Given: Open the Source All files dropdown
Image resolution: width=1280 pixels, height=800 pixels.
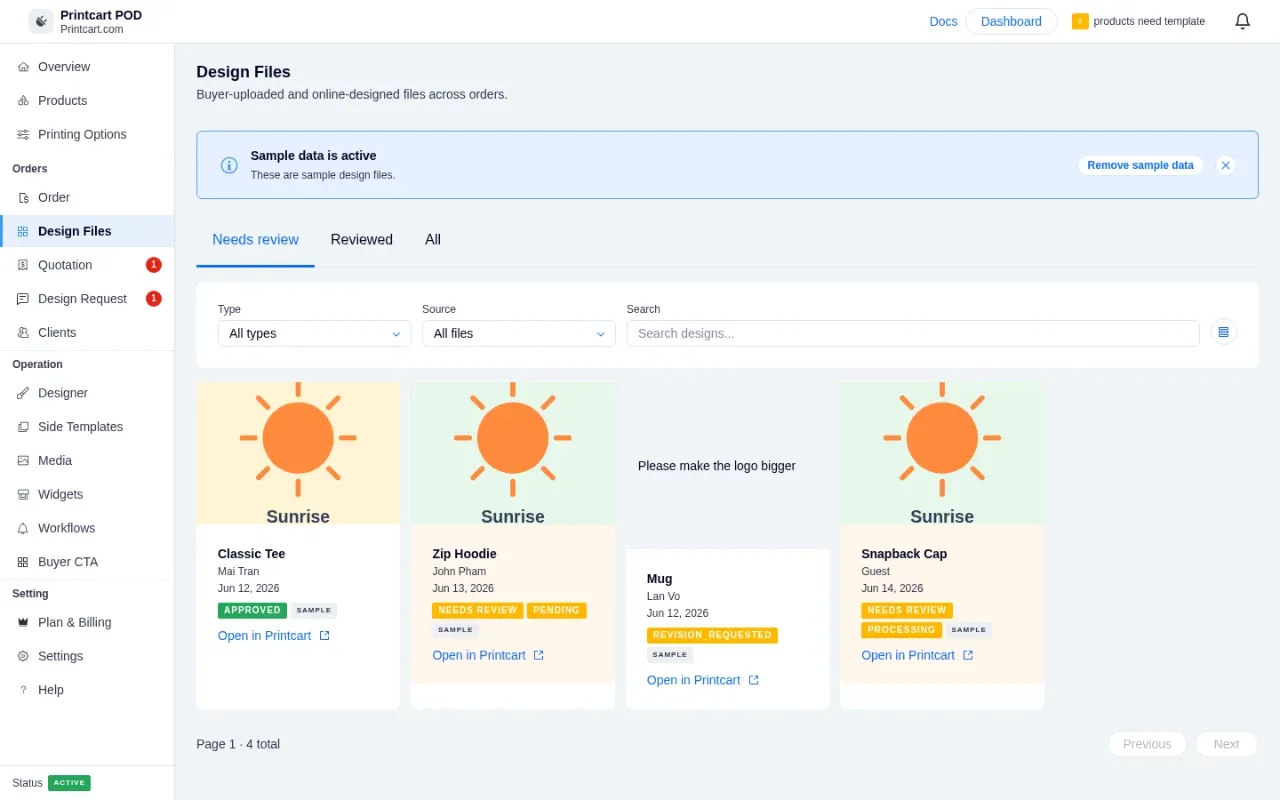Looking at the screenshot, I should [519, 333].
